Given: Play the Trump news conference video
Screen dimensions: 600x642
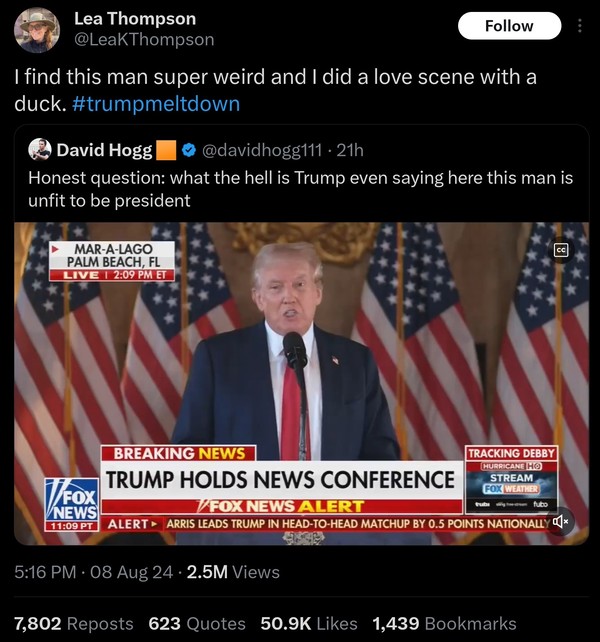Looking at the screenshot, I should point(301,384).
